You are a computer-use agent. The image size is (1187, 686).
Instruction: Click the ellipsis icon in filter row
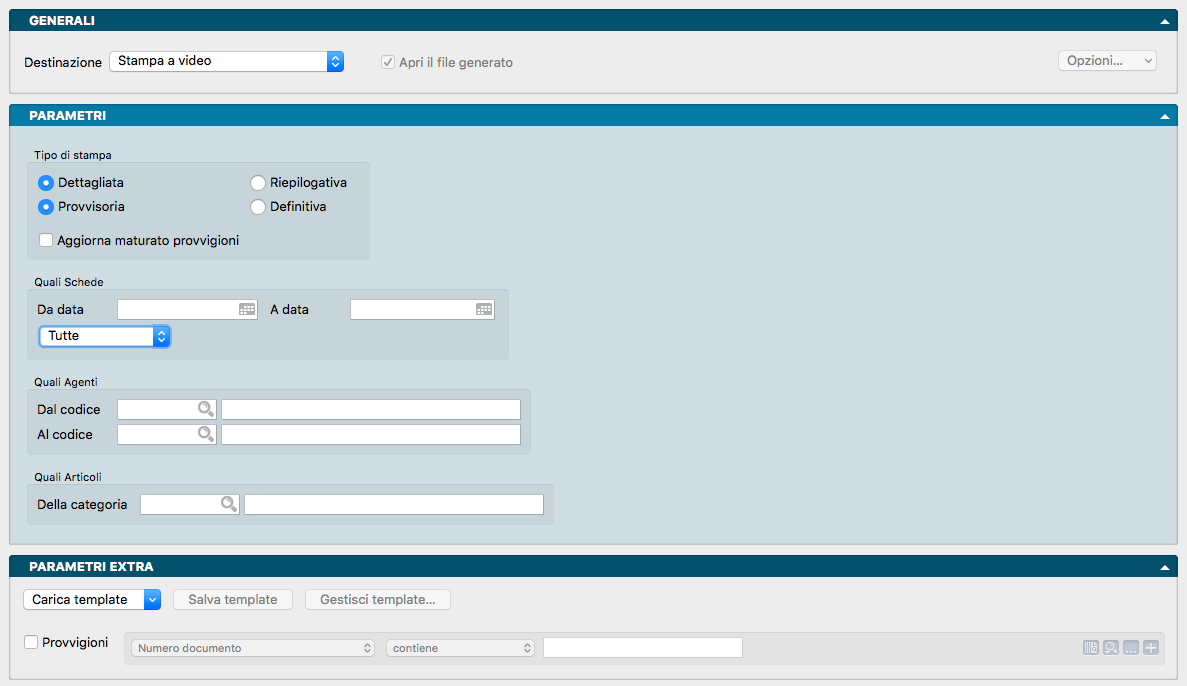tap(1131, 648)
